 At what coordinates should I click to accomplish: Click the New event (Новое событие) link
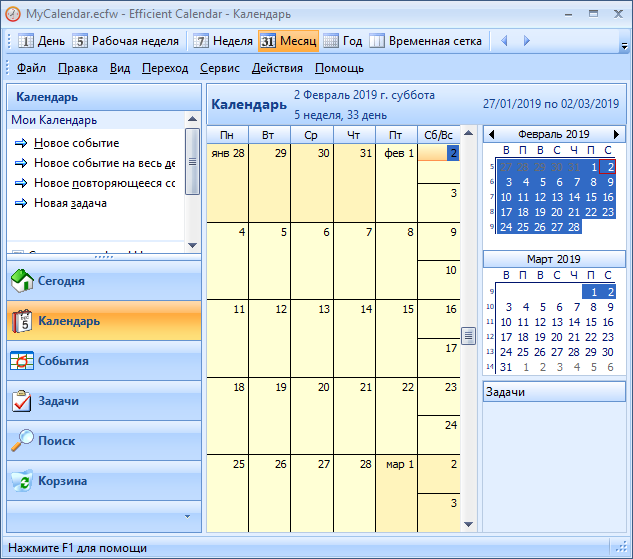point(76,143)
